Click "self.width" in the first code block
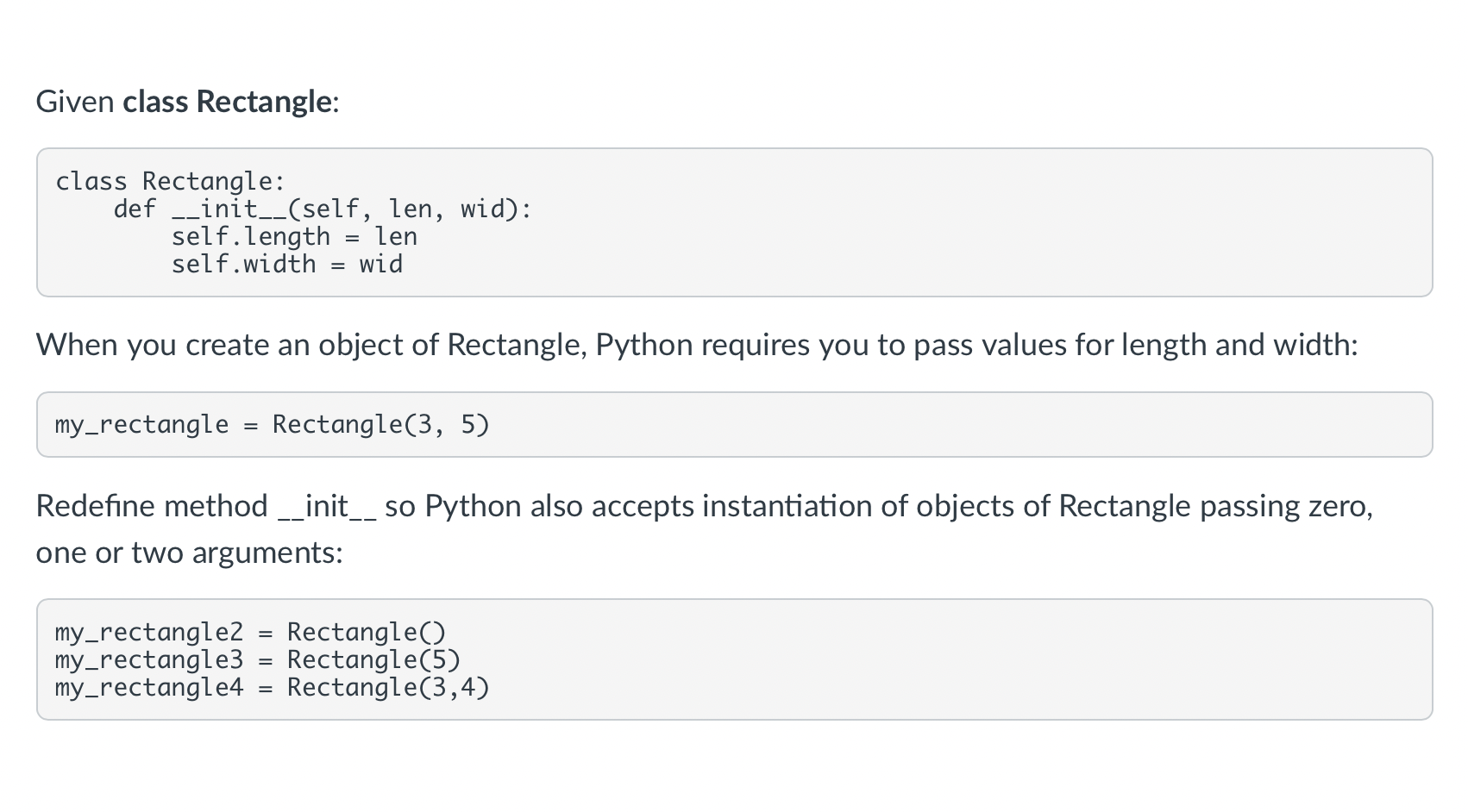 click(x=243, y=264)
